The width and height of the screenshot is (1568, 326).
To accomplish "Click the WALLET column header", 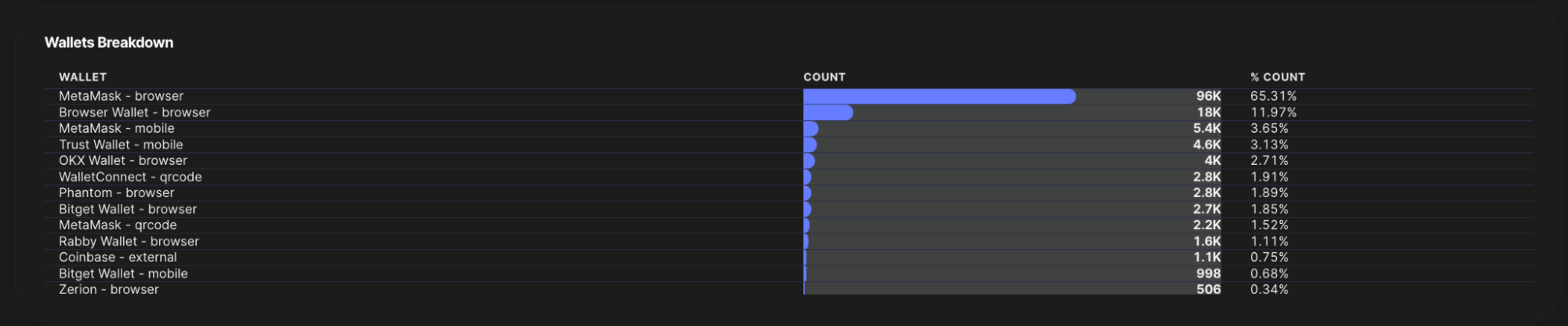I will coord(82,77).
